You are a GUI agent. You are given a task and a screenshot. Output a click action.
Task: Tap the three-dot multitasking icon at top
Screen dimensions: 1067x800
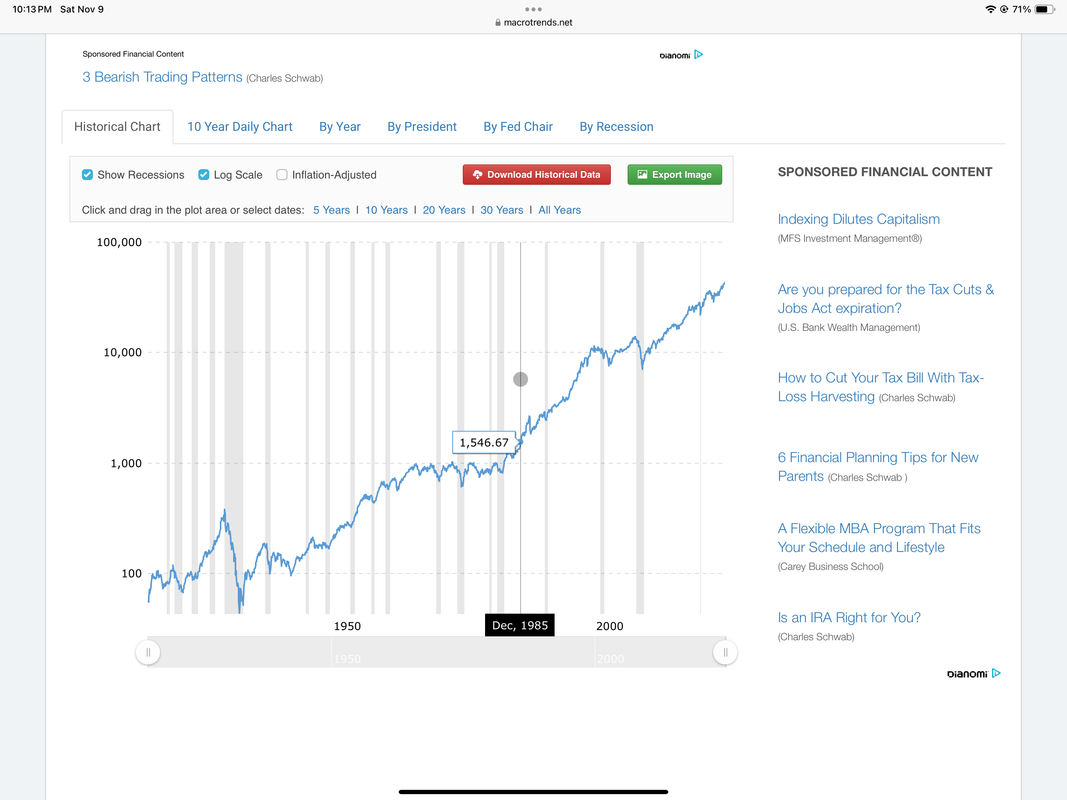[x=534, y=10]
